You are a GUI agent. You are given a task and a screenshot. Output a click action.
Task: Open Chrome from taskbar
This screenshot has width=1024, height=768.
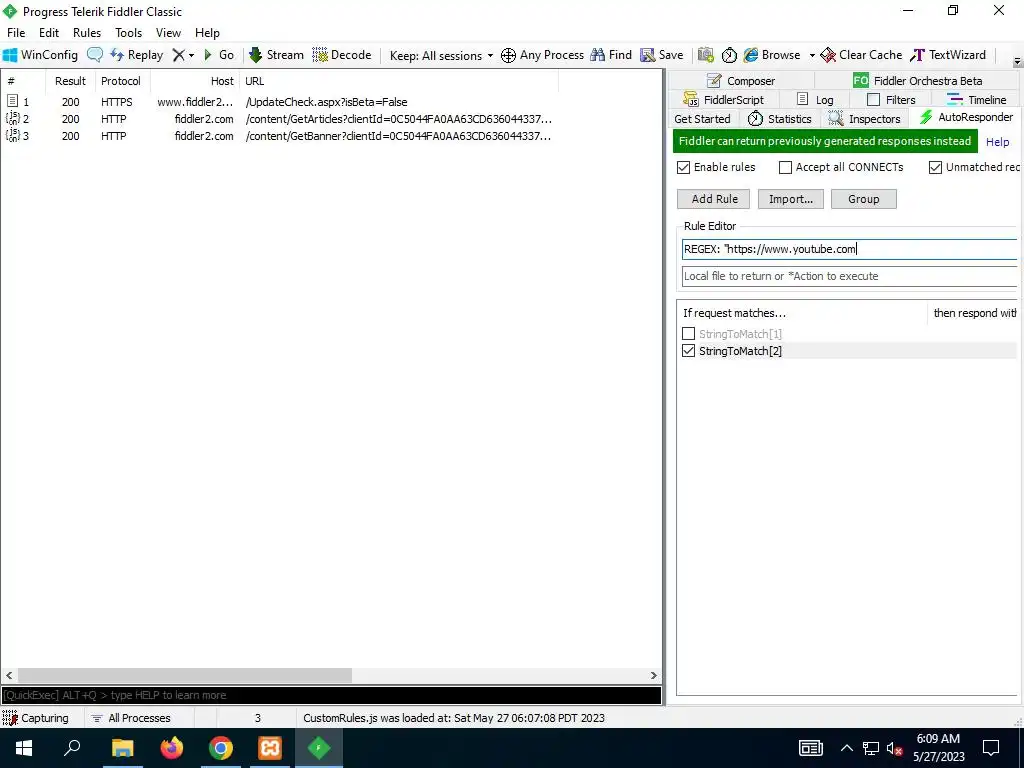click(x=221, y=748)
